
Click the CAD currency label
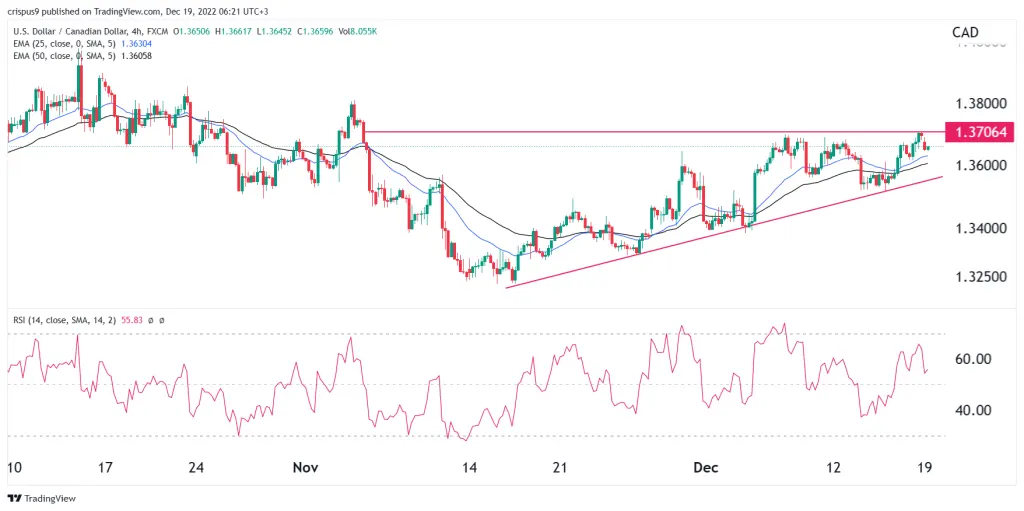point(966,33)
